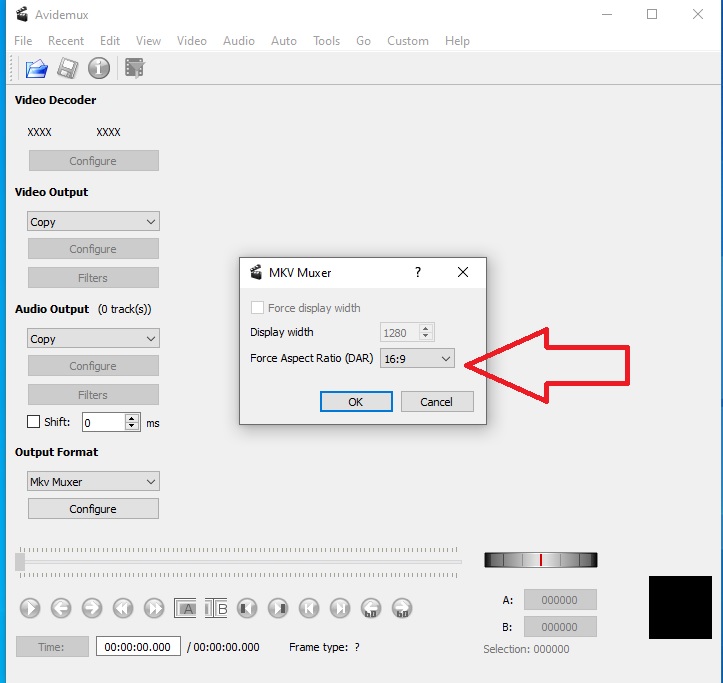This screenshot has height=683, width=723.
Task: Click the Avidemux clapperboard title icon
Action: [22, 14]
